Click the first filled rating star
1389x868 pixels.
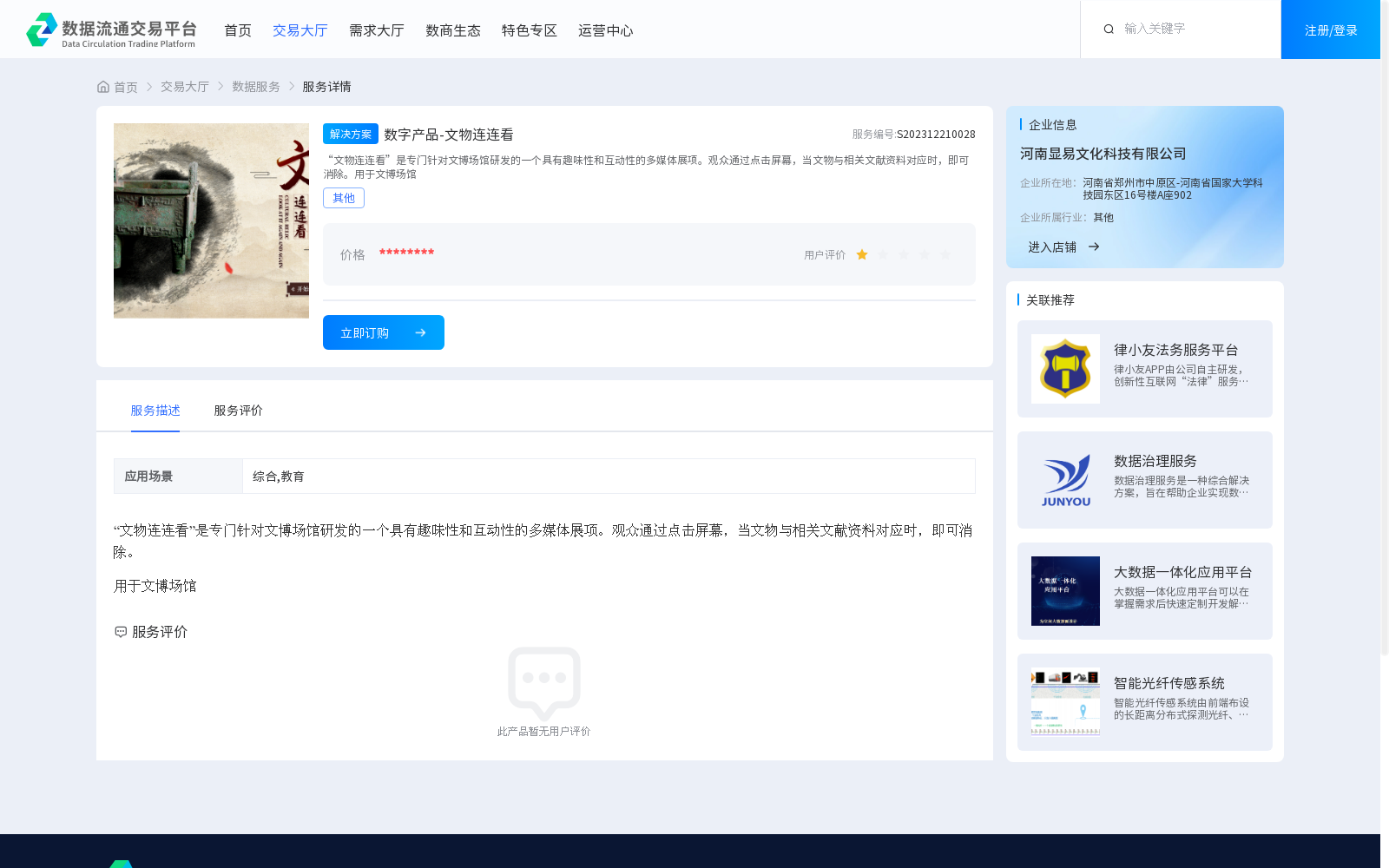pyautogui.click(x=862, y=254)
